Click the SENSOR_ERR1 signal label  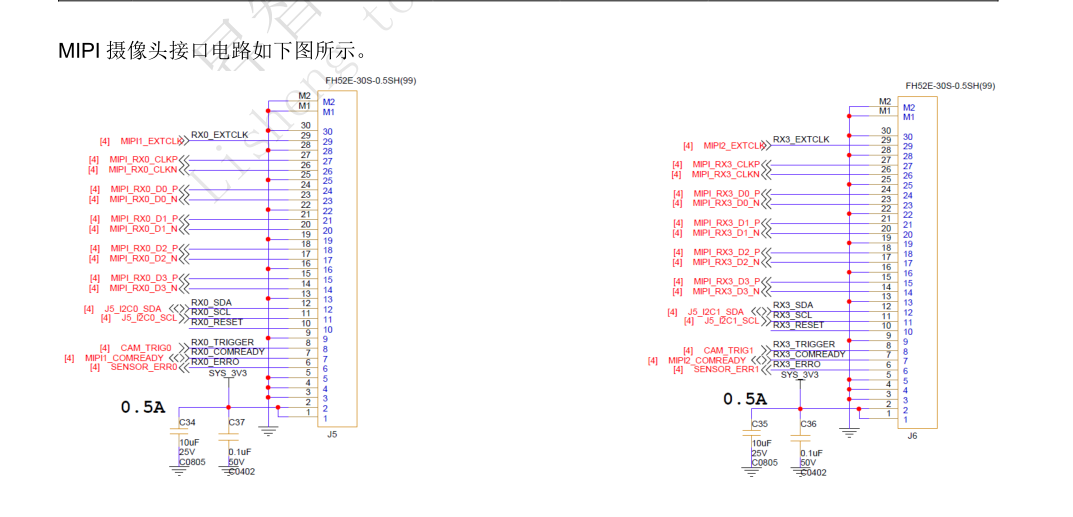click(727, 369)
